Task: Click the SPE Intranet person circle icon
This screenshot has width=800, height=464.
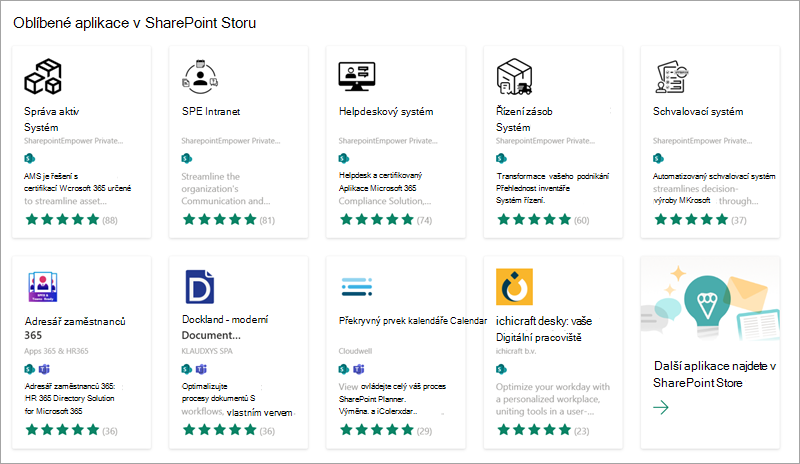Action: (200, 77)
